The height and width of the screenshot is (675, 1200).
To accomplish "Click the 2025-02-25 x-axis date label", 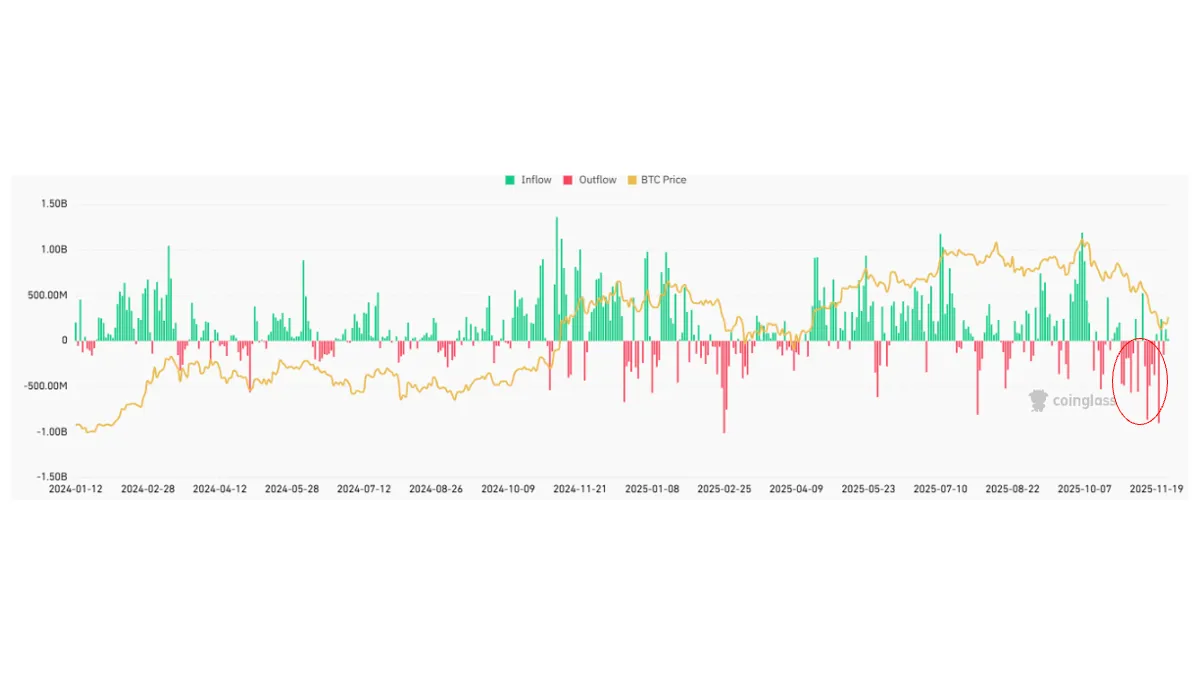I will (x=723, y=490).
